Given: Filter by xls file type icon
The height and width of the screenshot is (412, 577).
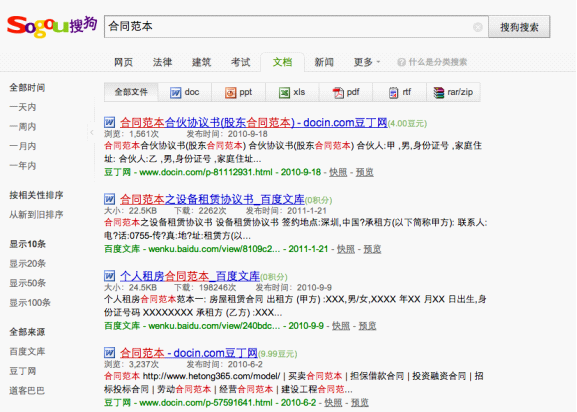Looking at the screenshot, I should pyautogui.click(x=284, y=92).
